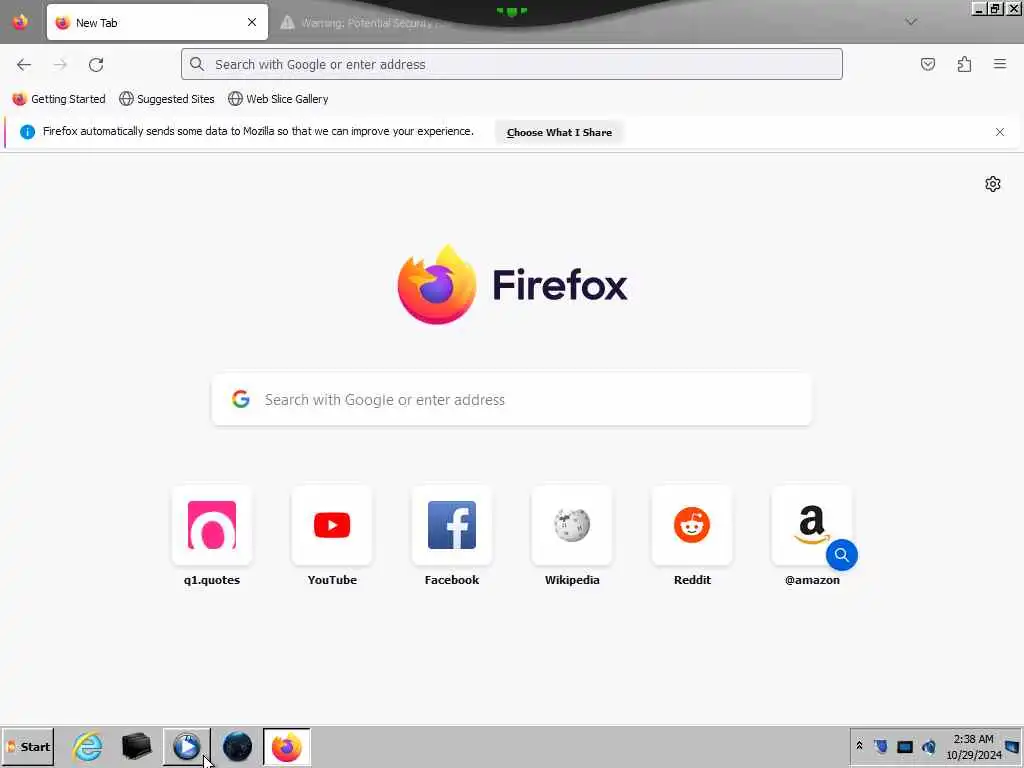The image size is (1024, 768).
Task: Open the Facebook shortcut tile
Action: 452,525
